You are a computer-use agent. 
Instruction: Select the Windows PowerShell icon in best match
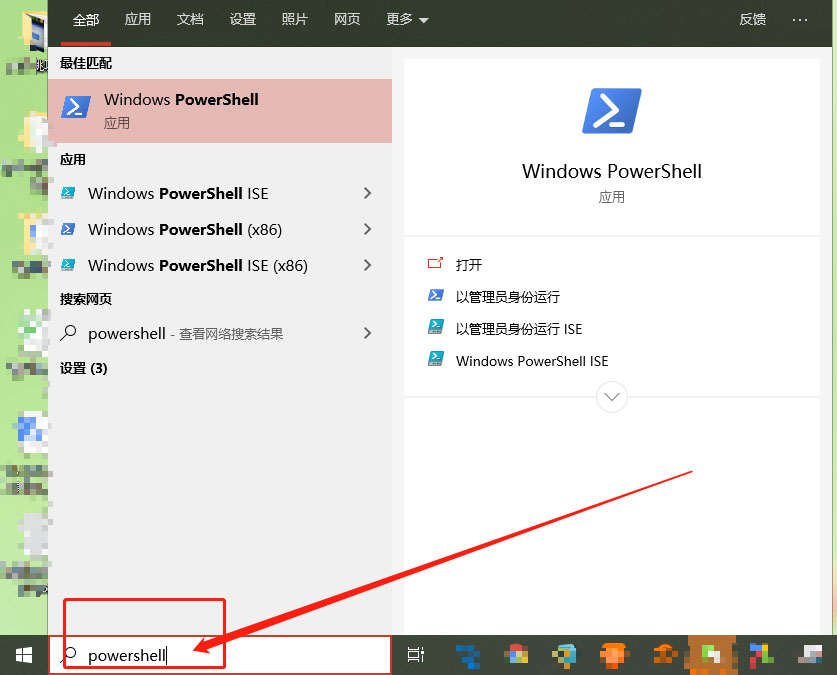pyautogui.click(x=75, y=106)
